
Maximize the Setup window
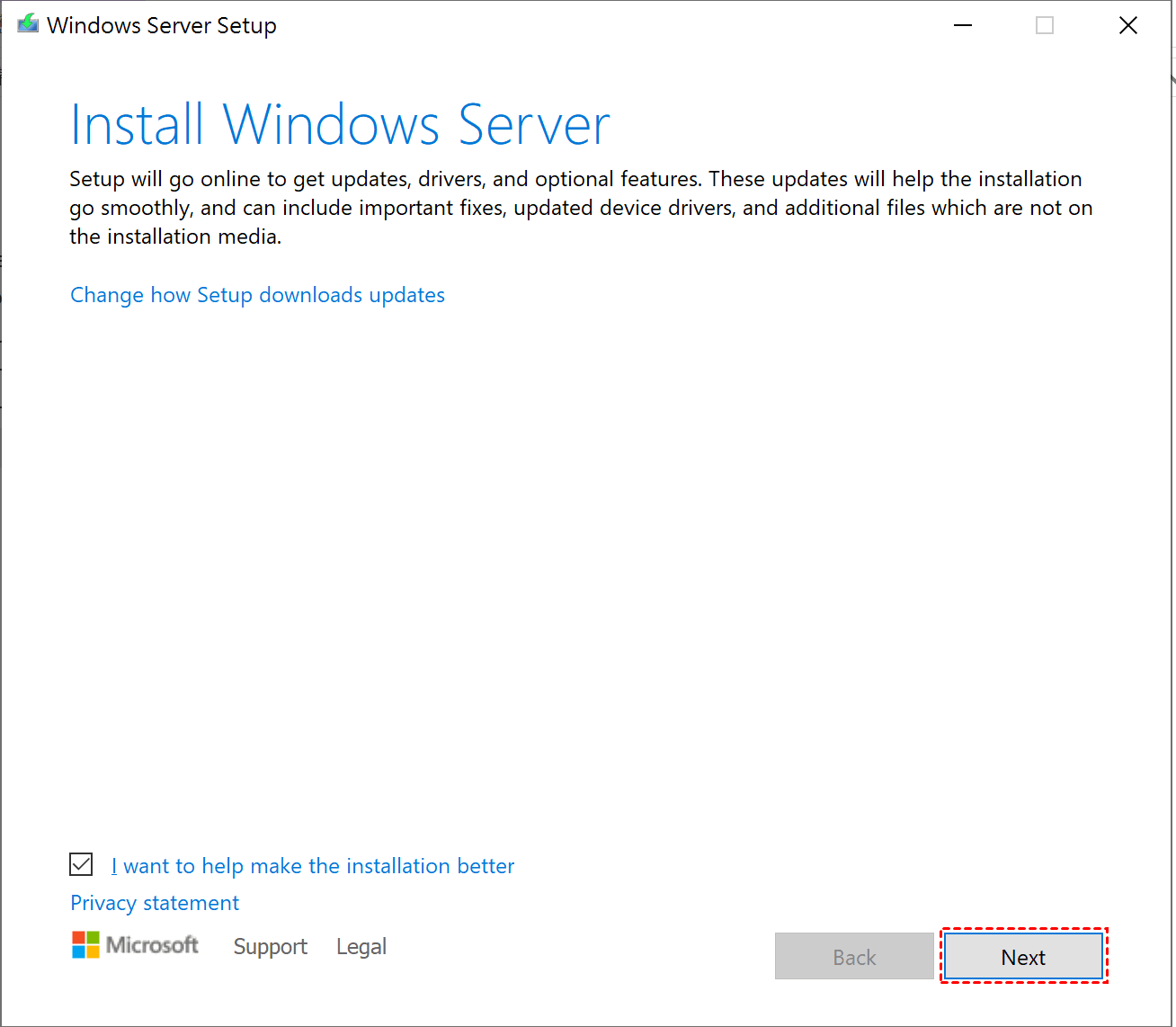point(1045,25)
